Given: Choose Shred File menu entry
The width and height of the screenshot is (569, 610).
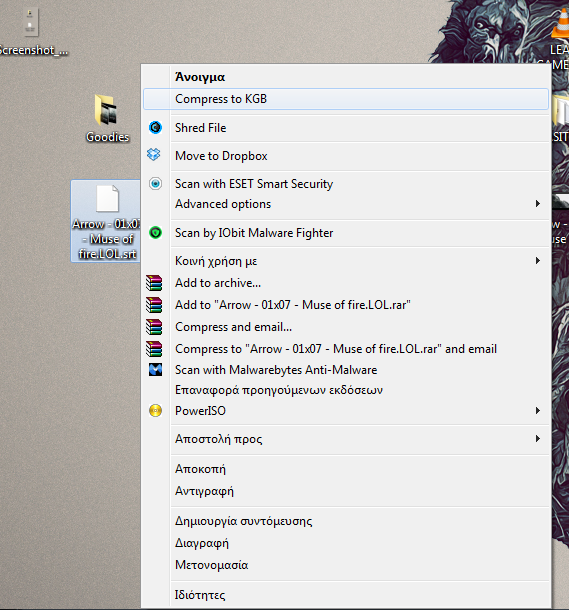Looking at the screenshot, I should 346,128.
